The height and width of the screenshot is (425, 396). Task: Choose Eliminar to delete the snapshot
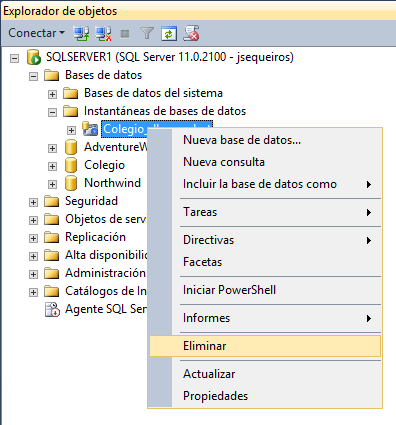pos(265,346)
